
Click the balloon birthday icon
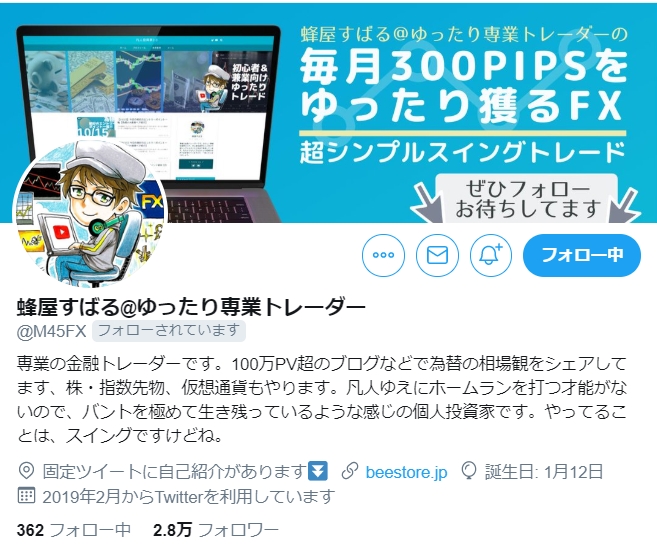(468, 471)
